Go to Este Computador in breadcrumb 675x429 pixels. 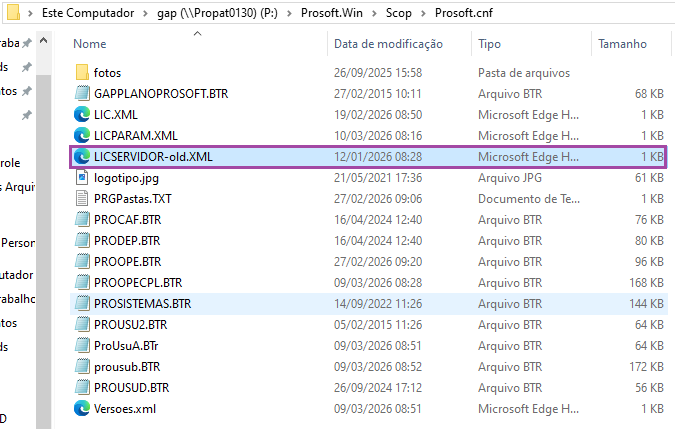pyautogui.click(x=88, y=13)
